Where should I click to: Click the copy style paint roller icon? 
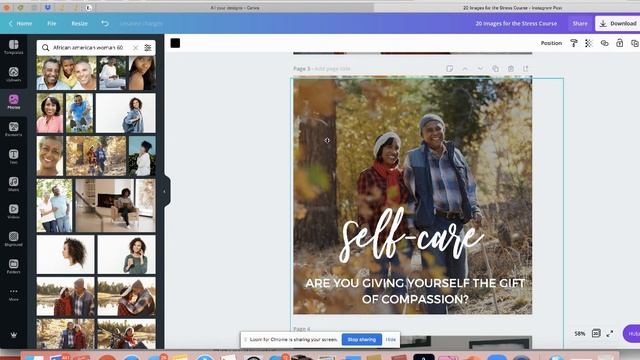(574, 43)
